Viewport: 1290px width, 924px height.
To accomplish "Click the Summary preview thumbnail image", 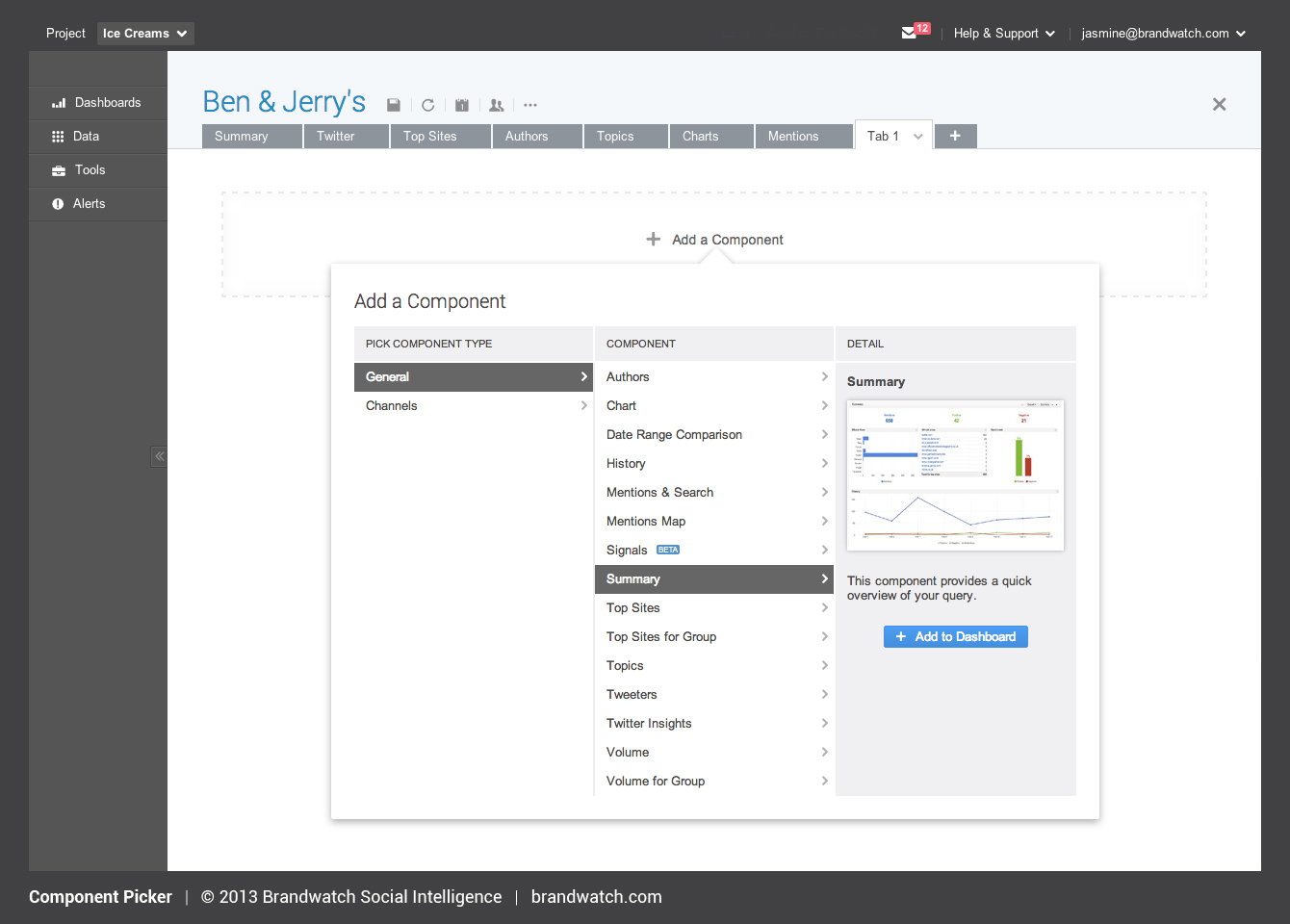I will (x=955, y=475).
